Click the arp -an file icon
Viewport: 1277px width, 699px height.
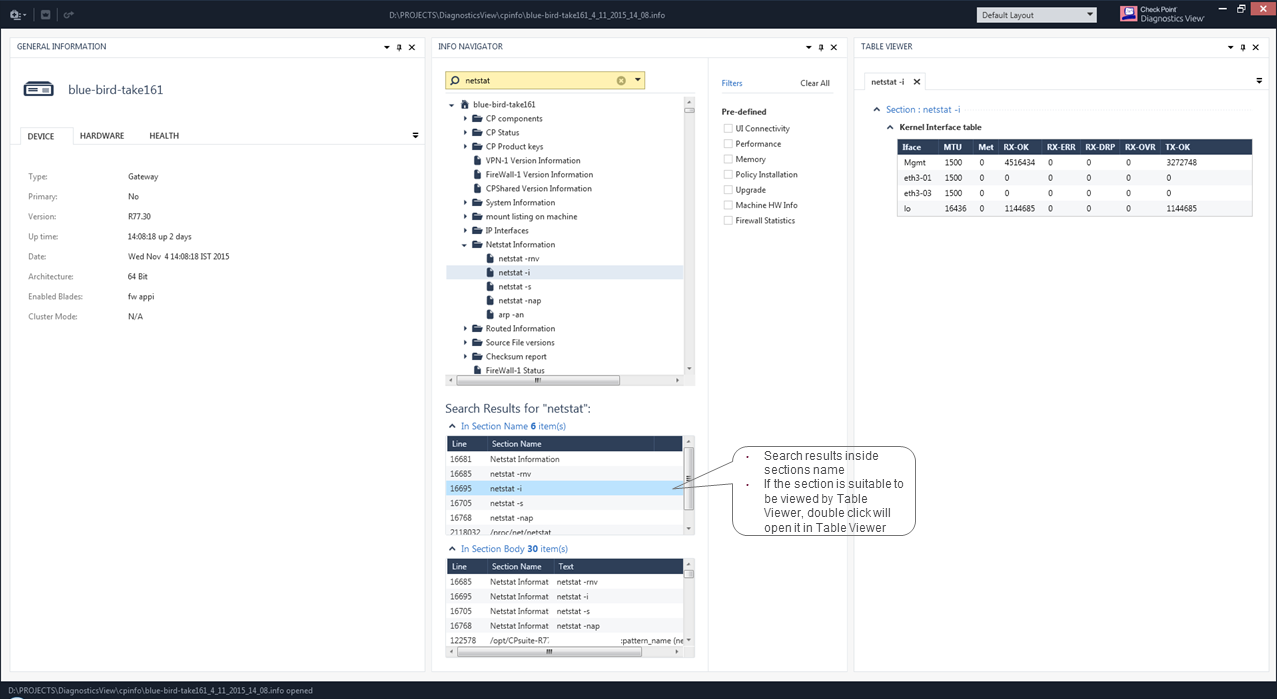click(x=490, y=315)
